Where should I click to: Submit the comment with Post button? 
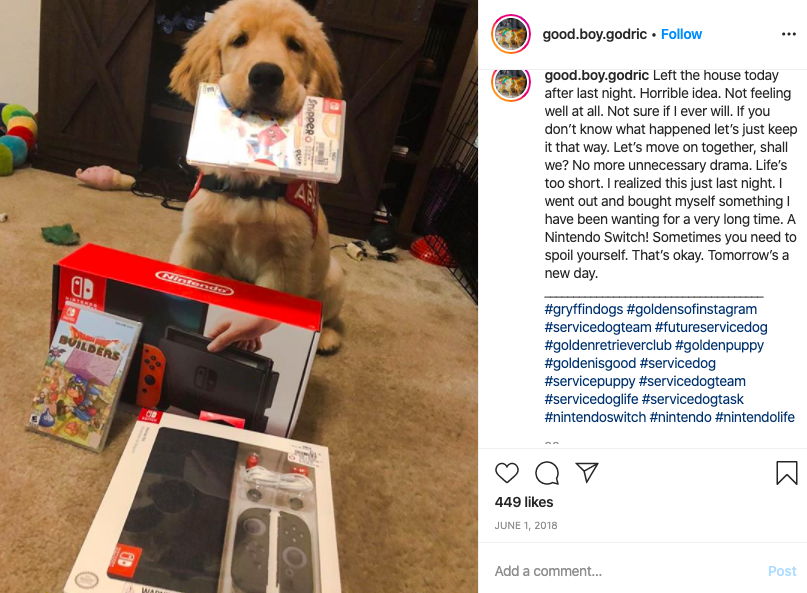click(x=782, y=571)
